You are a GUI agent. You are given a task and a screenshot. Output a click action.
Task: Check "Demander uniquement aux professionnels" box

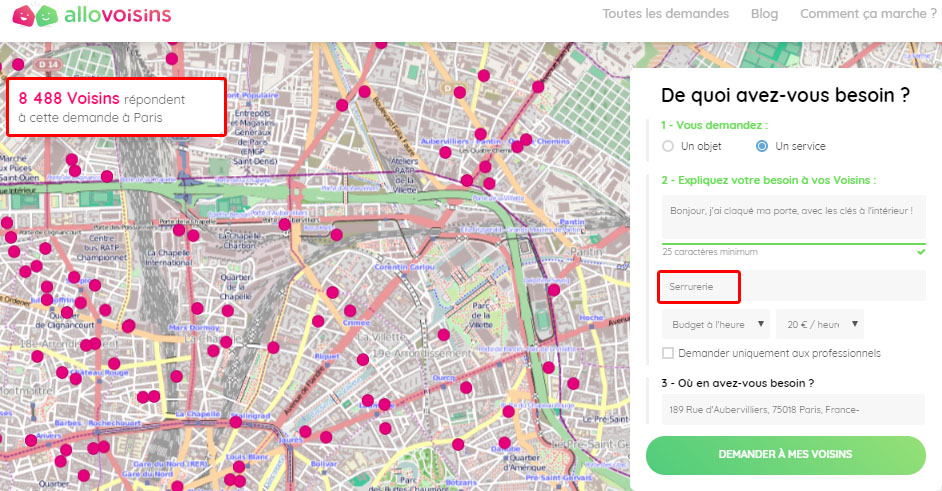click(x=668, y=353)
